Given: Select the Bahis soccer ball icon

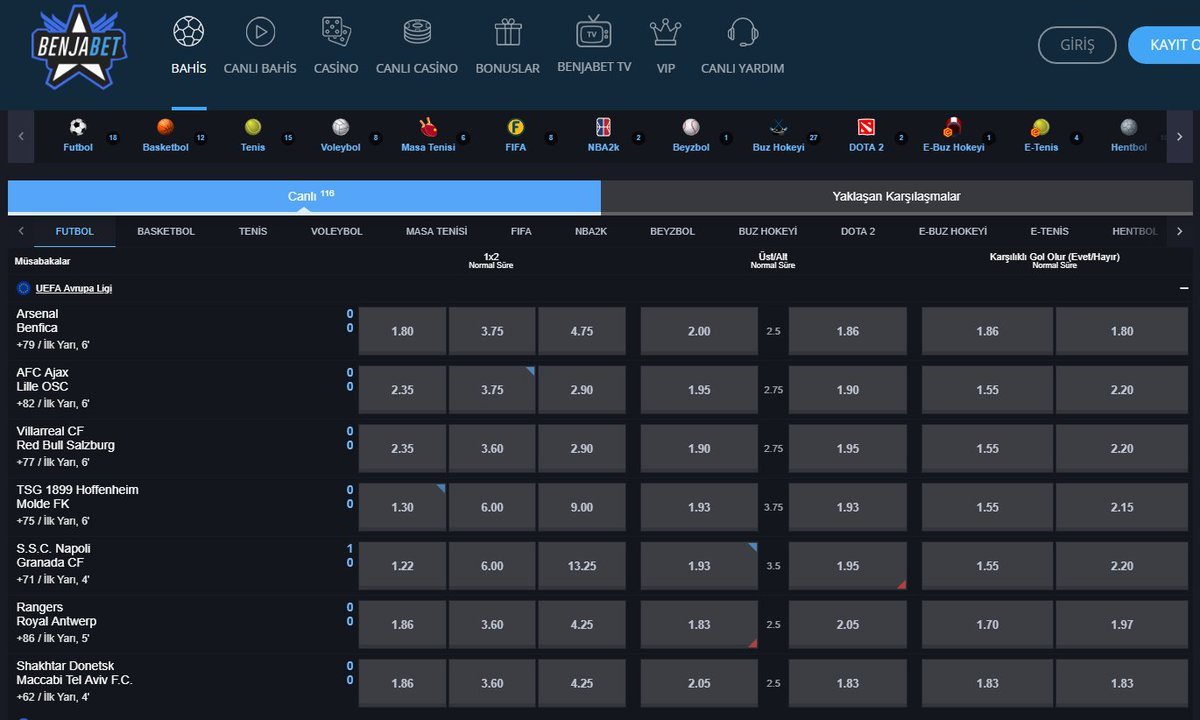Looking at the screenshot, I should [x=188, y=32].
